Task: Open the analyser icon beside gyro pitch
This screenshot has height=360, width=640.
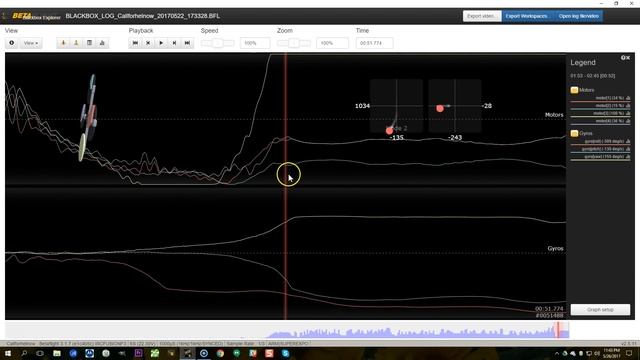Action: tap(628, 149)
